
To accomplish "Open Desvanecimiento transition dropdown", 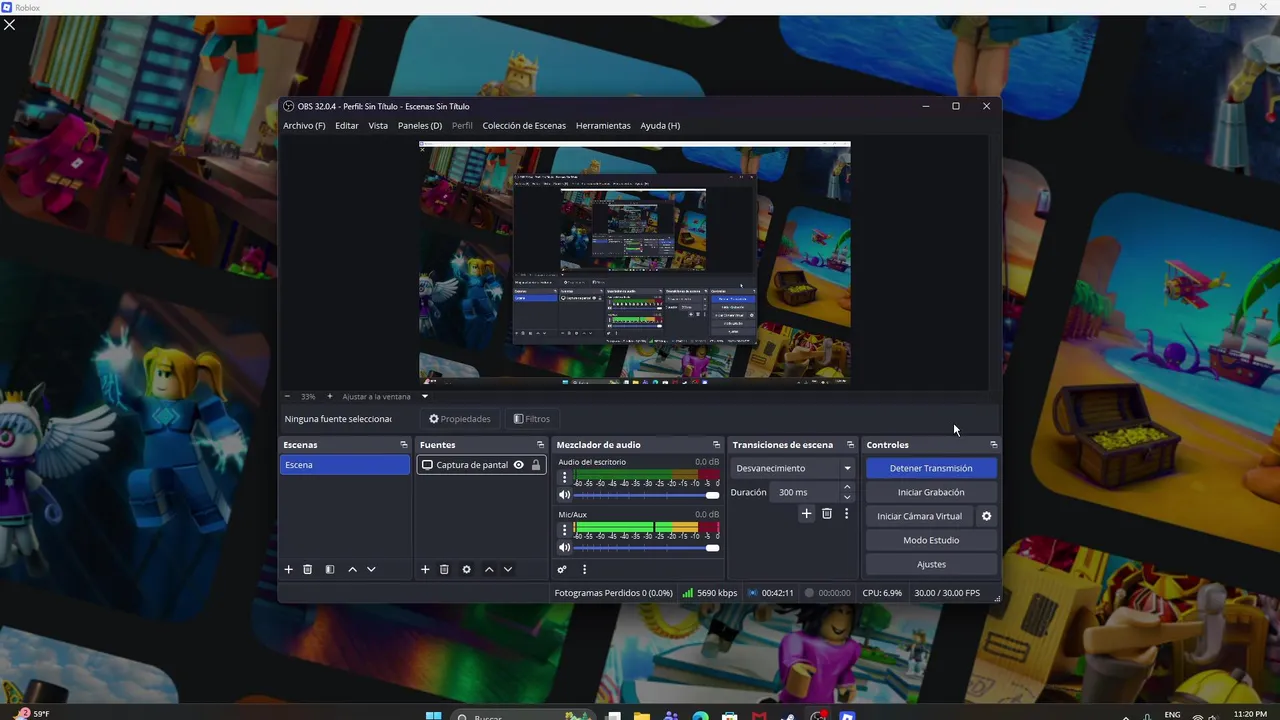I will pos(794,468).
